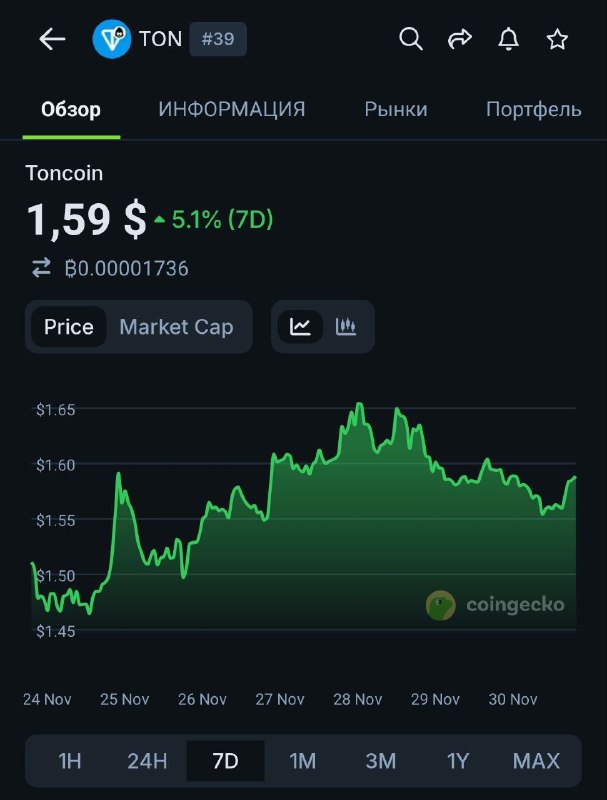This screenshot has height=800, width=607.
Task: Select the Price chart toggle
Action: tap(69, 327)
